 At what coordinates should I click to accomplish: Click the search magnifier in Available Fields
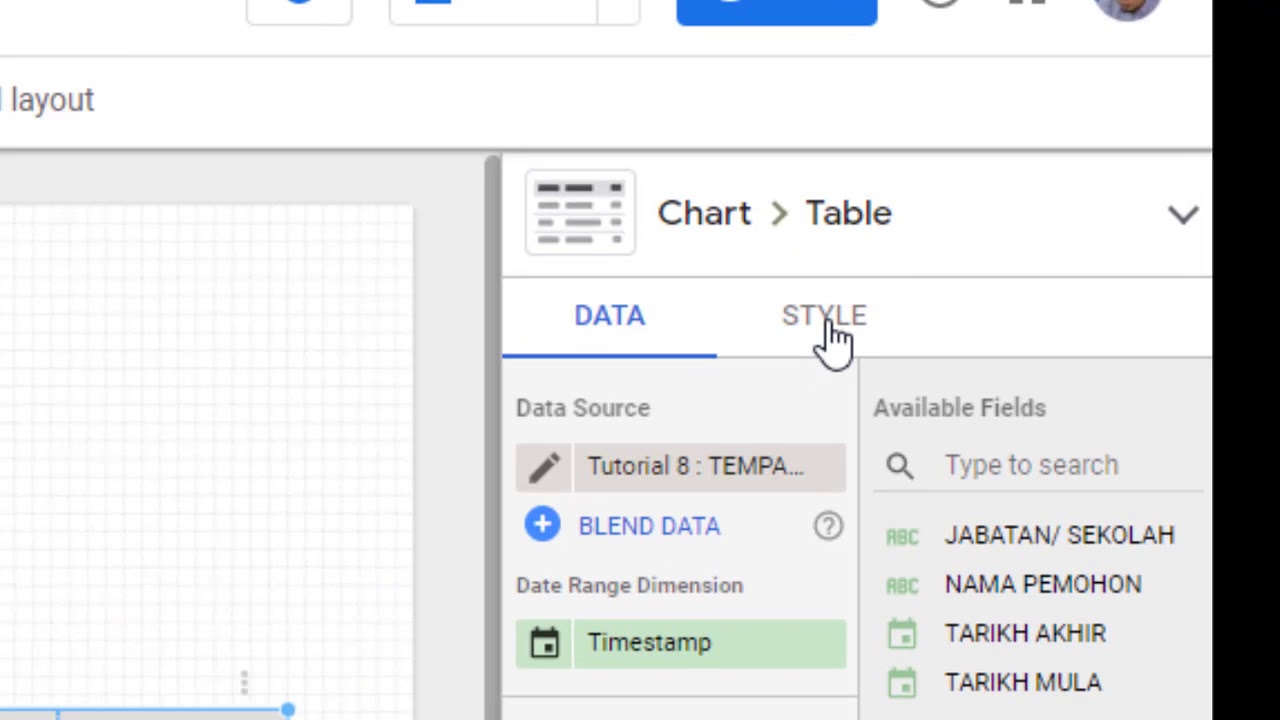(x=899, y=465)
